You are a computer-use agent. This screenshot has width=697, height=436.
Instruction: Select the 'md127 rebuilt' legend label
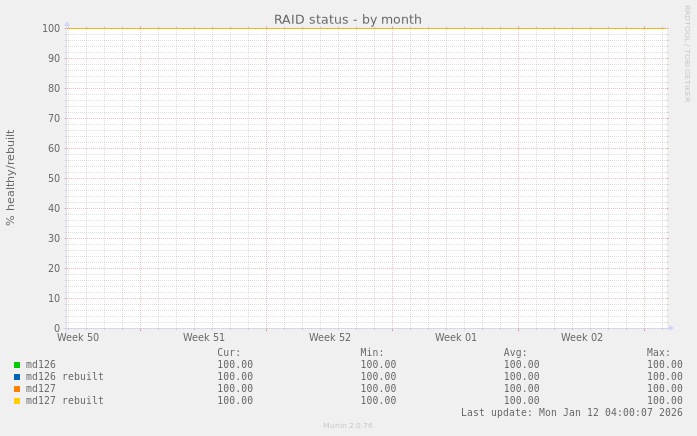(64, 401)
